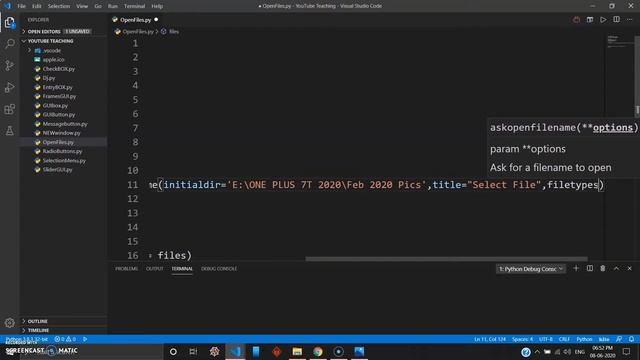This screenshot has width=640, height=360.
Task: Open CheckBOX.py in the explorer
Action: point(58,69)
